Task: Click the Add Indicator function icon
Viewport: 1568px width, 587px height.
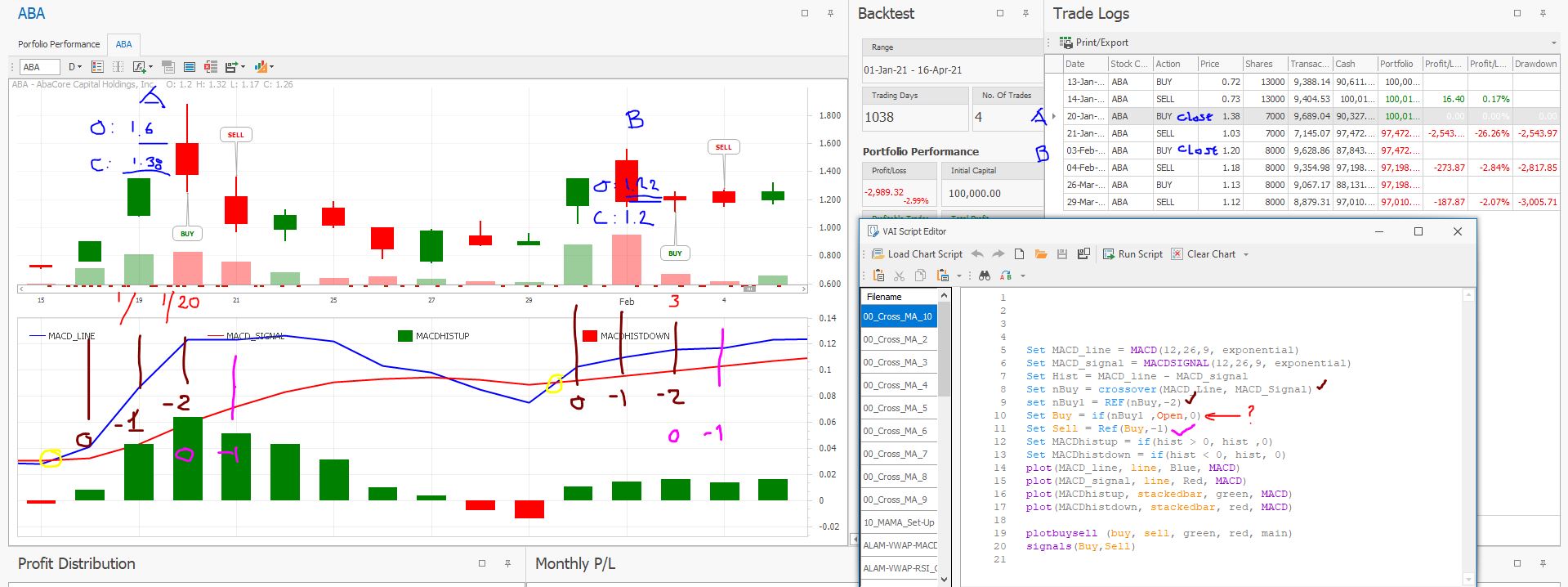Action: (139, 67)
